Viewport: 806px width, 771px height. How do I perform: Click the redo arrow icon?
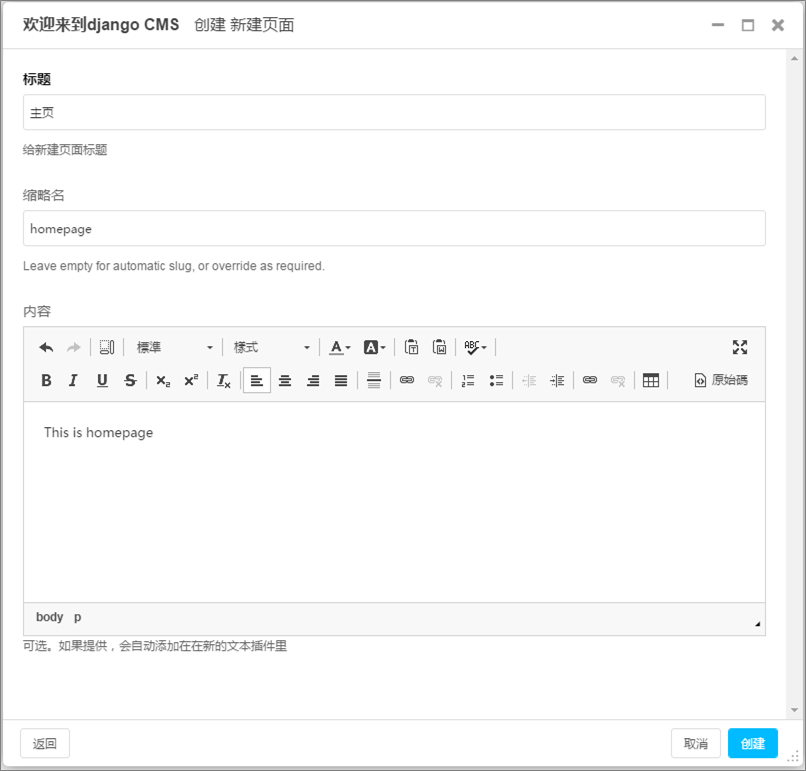click(x=74, y=347)
